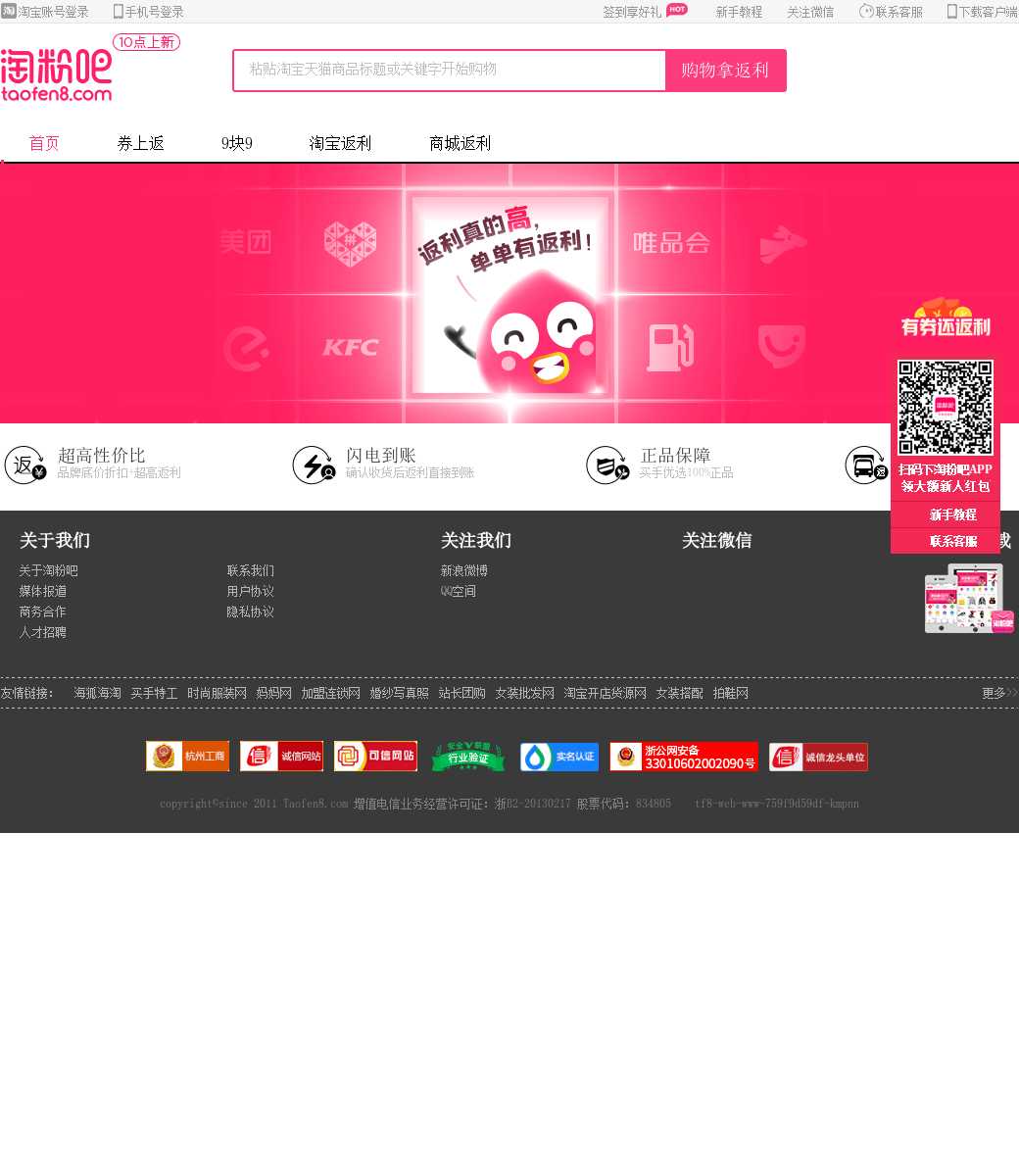
Task: Click the deer logo in banner
Action: (x=783, y=244)
